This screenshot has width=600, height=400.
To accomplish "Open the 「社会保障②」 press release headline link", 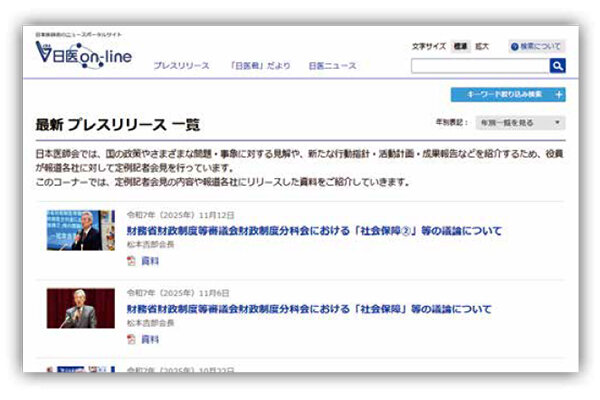I will (x=314, y=231).
